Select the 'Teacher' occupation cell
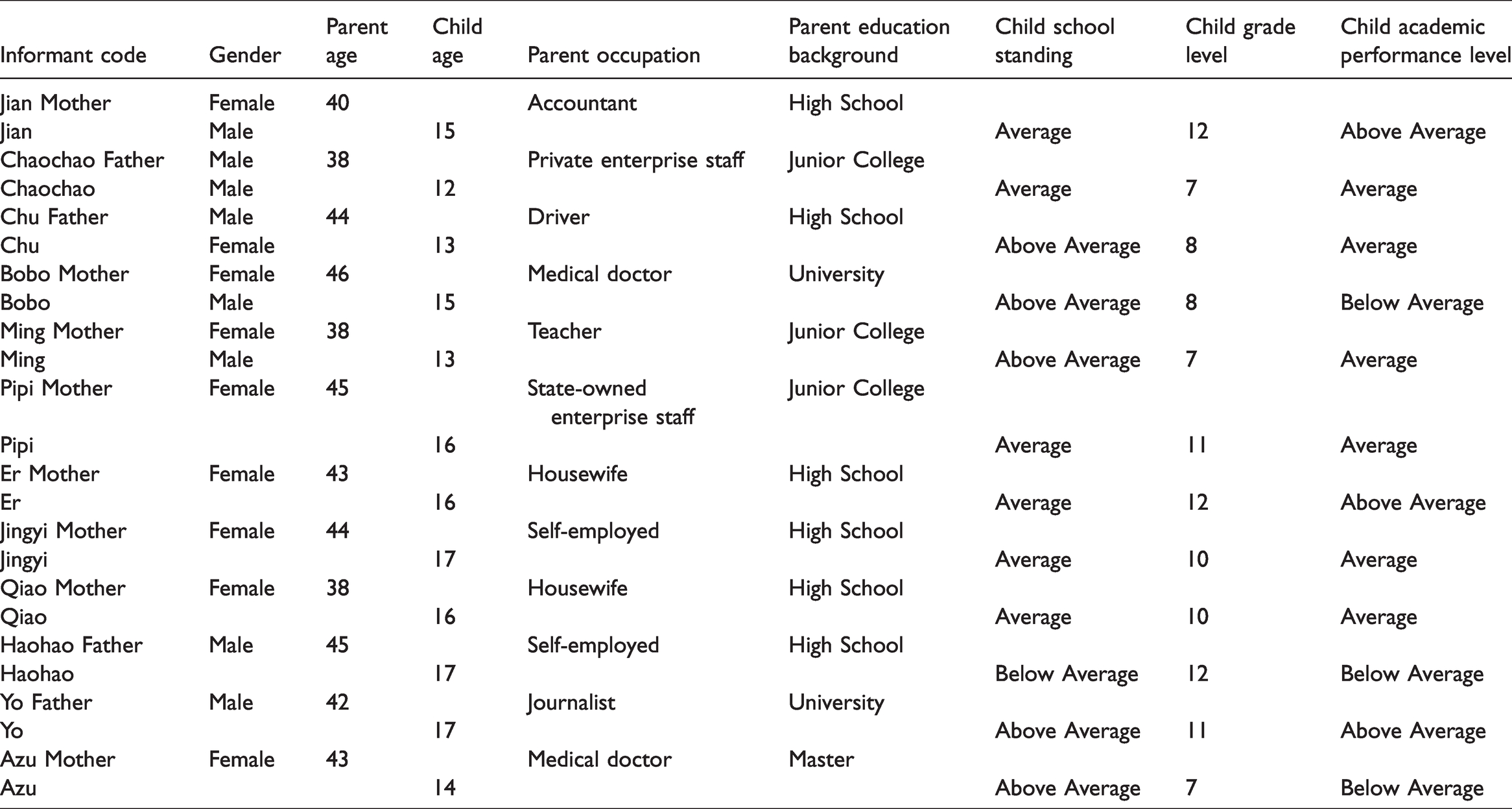The width and height of the screenshot is (1512, 809). tap(564, 332)
